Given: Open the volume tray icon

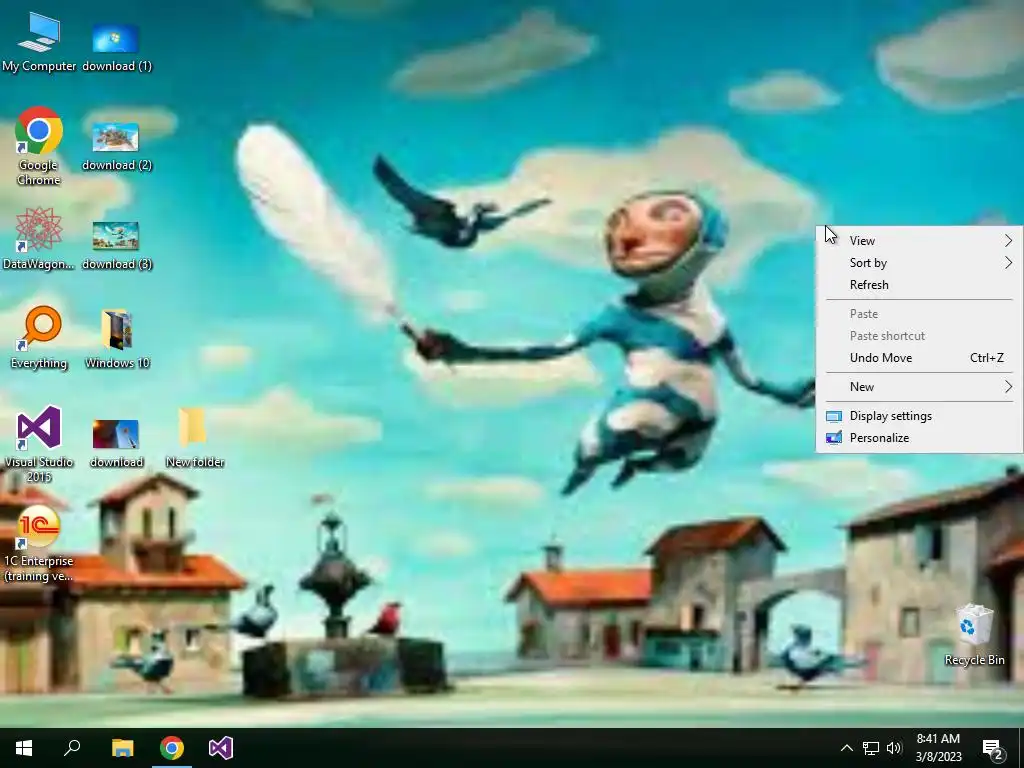Looking at the screenshot, I should (894, 748).
